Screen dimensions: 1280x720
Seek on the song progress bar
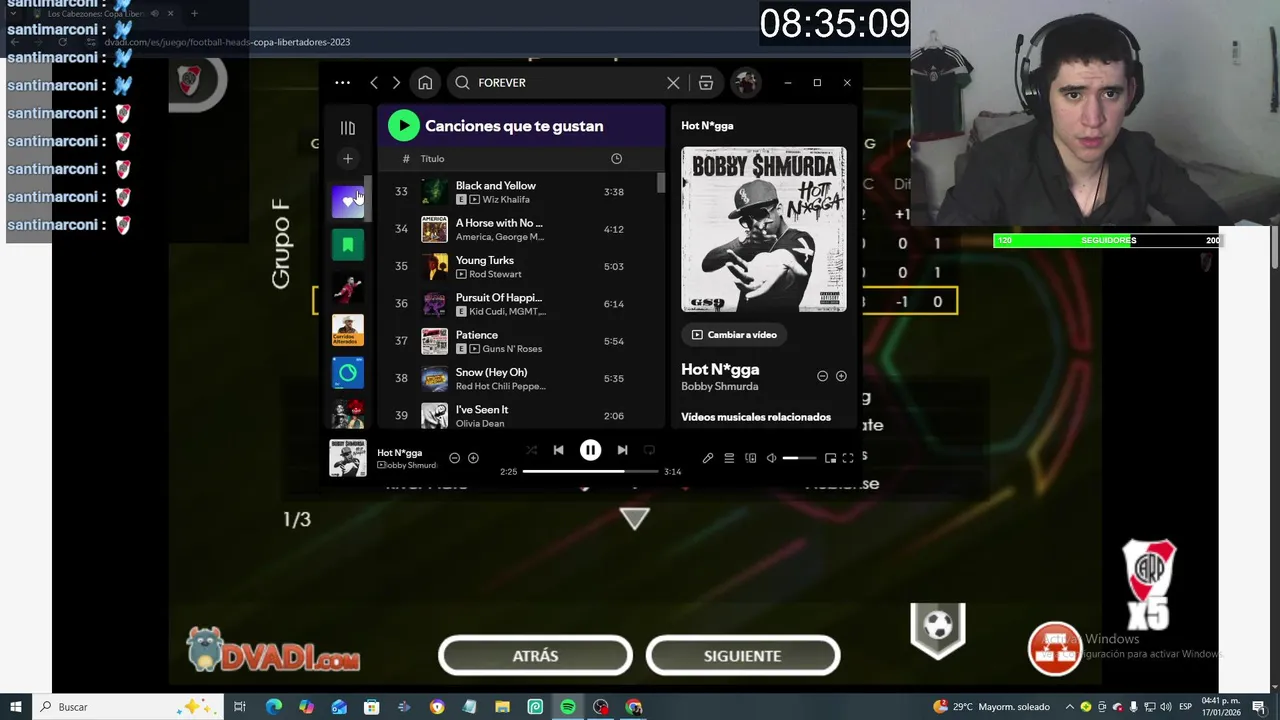coord(590,471)
